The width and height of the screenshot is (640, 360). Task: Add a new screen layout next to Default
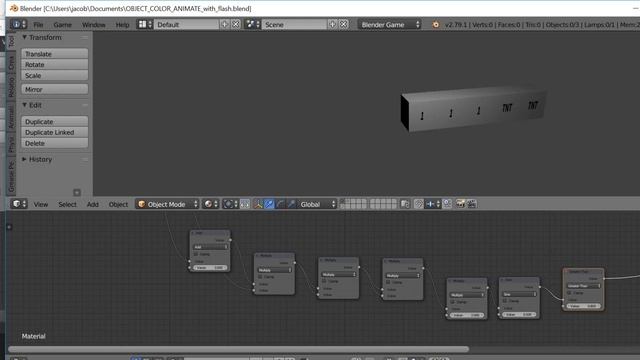click(x=224, y=24)
